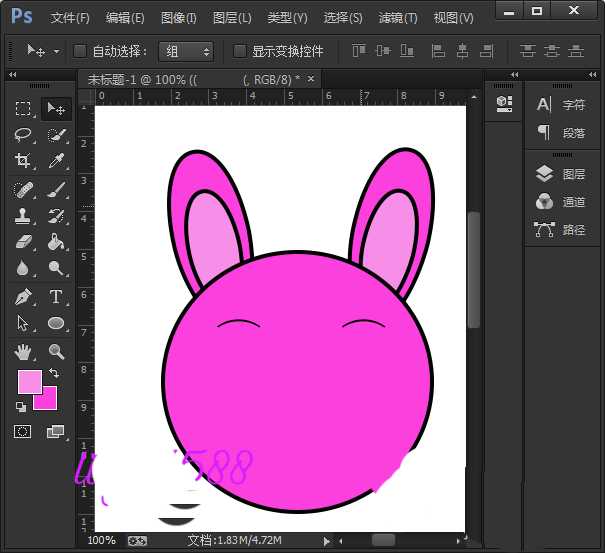Select the Hand tool
Viewport: 605px width, 553px height.
coord(23,351)
